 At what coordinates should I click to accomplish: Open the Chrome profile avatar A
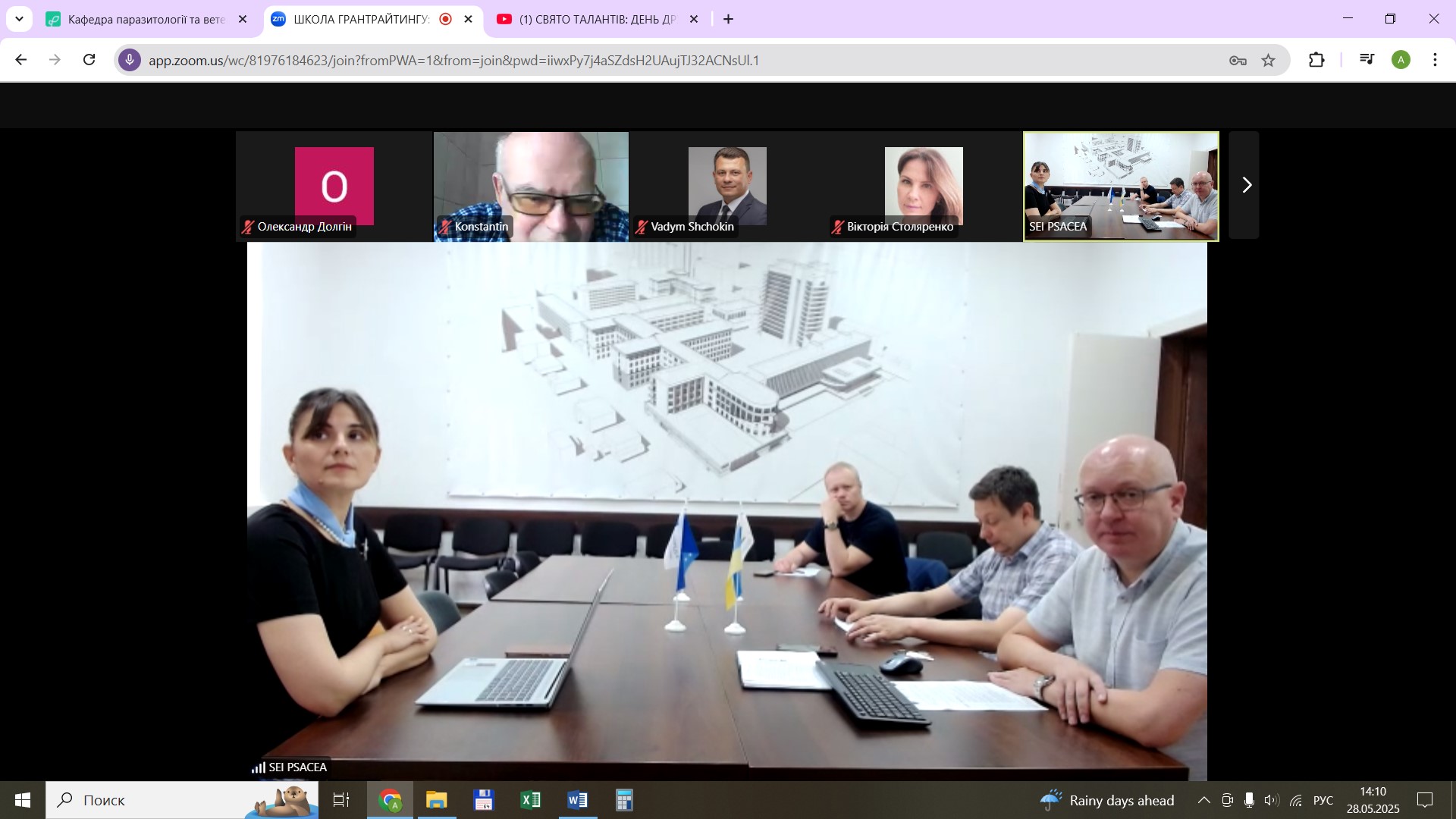tap(1401, 60)
